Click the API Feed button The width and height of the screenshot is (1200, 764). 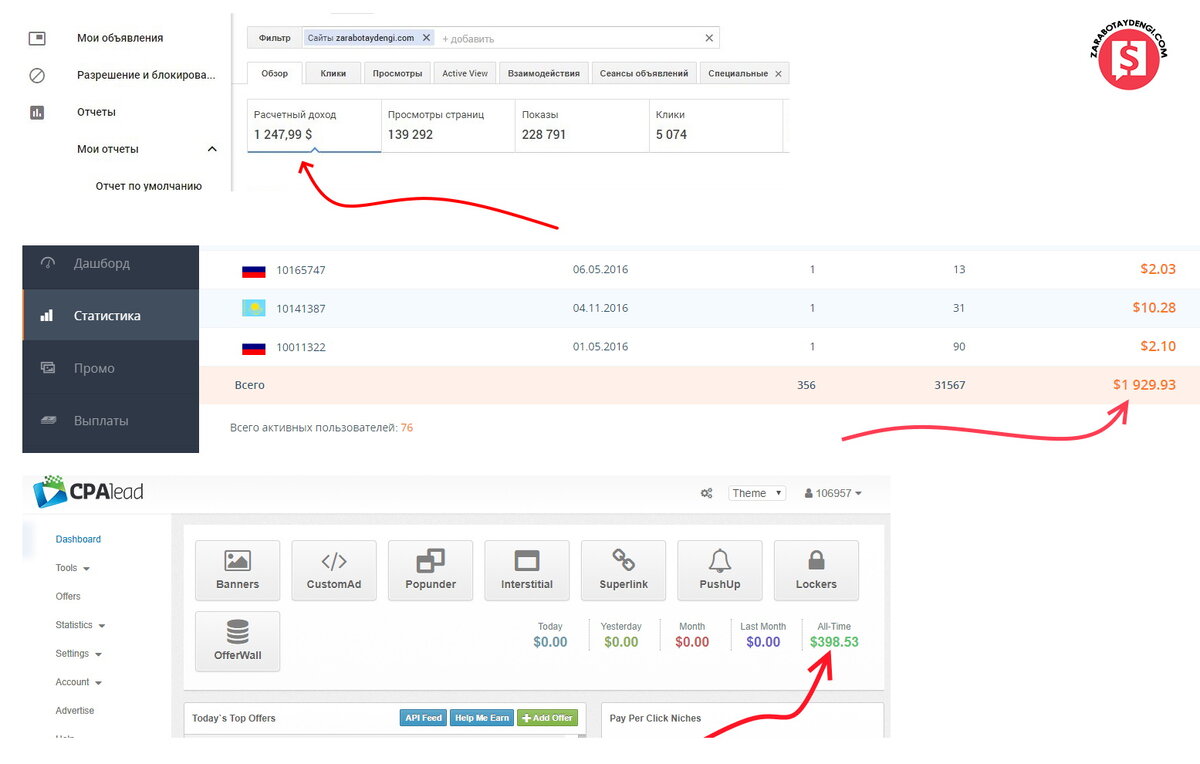click(423, 718)
